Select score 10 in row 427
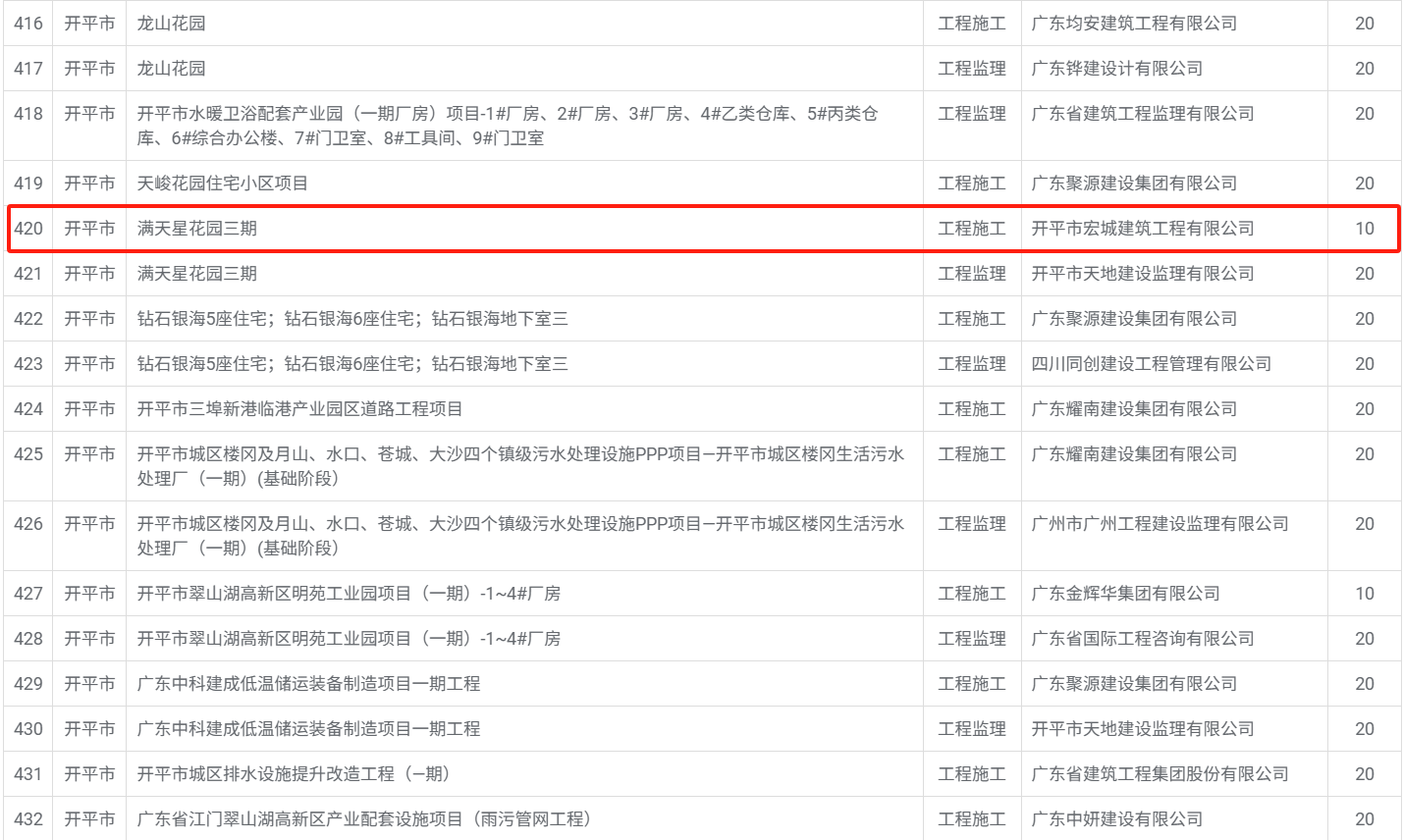The height and width of the screenshot is (840, 1403). (1365, 594)
